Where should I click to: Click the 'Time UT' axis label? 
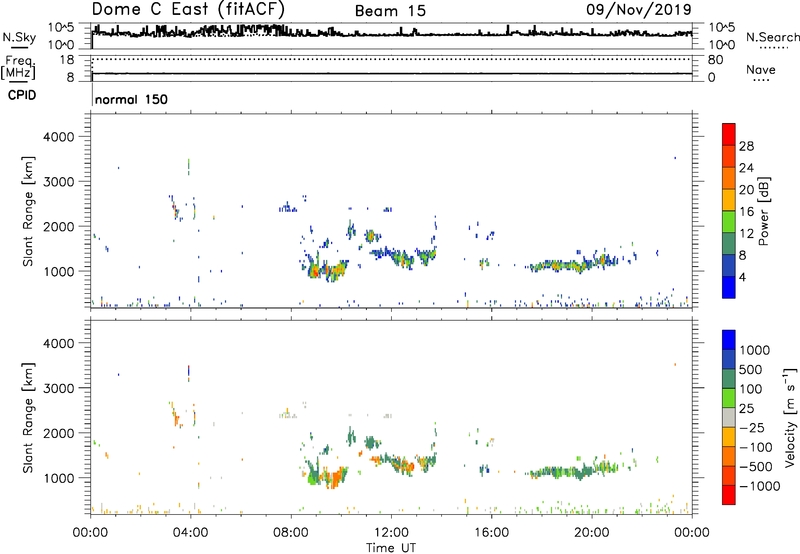click(x=391, y=548)
